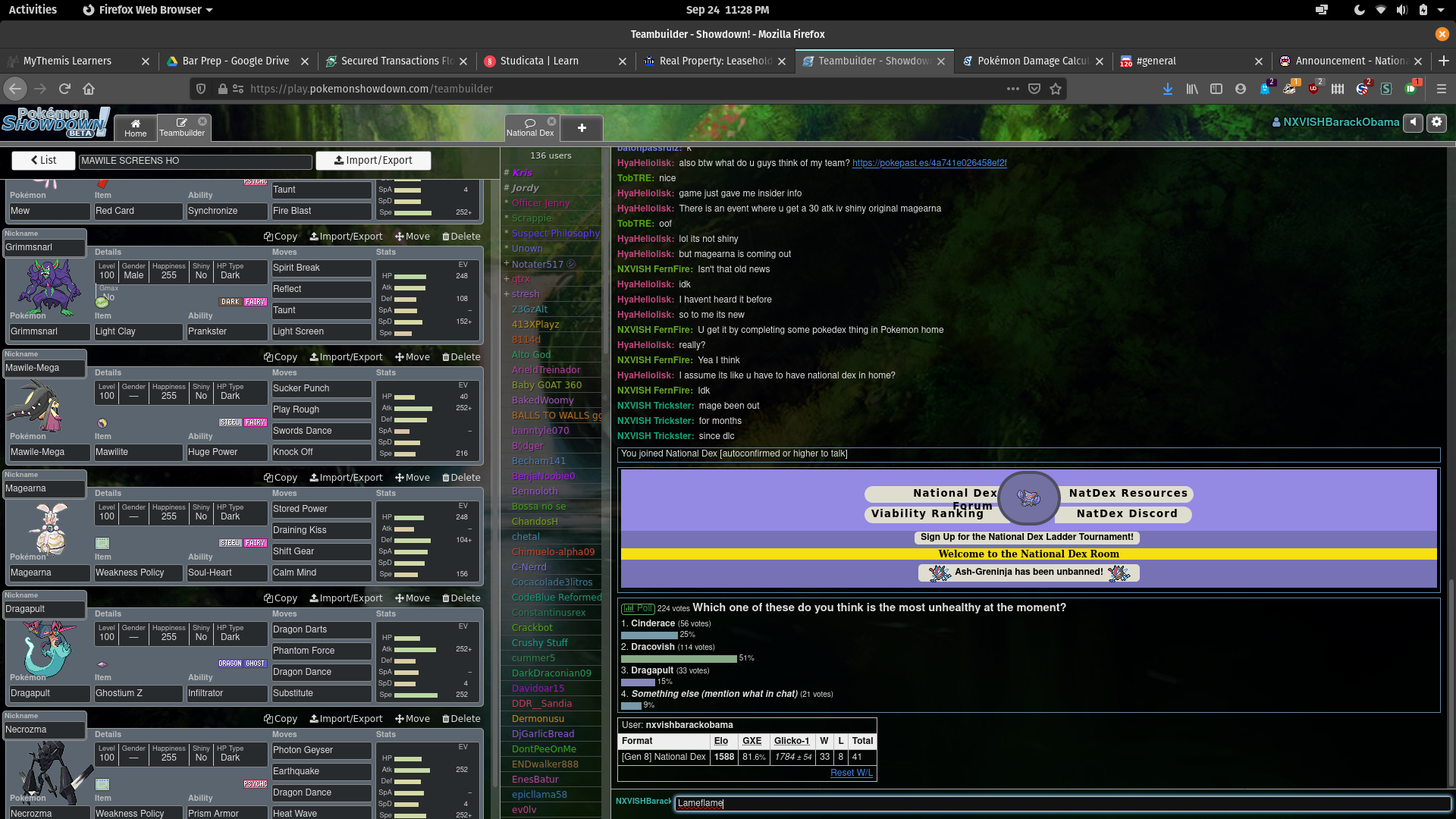Close the National Dex chat tab
Screen dimensions: 1456x819
552,121
